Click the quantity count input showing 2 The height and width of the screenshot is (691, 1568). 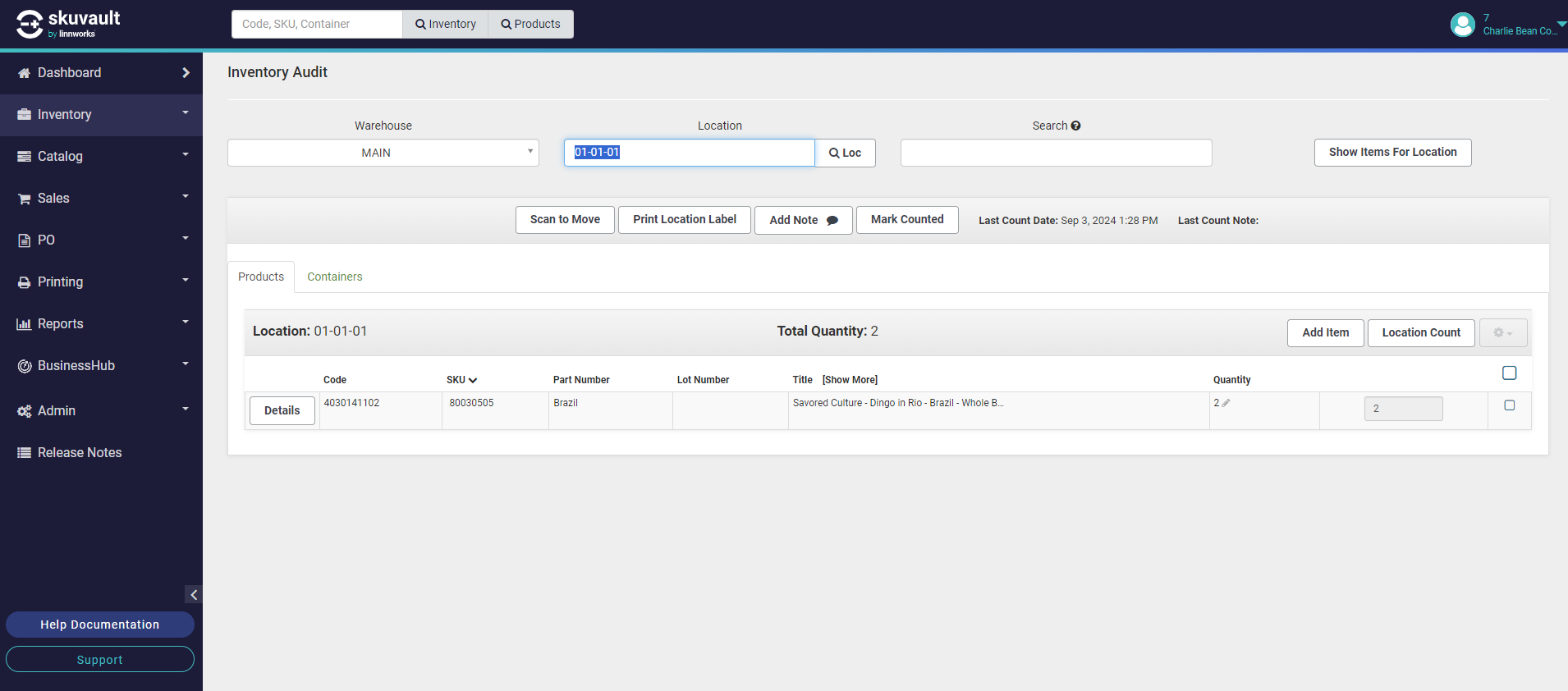click(1404, 409)
